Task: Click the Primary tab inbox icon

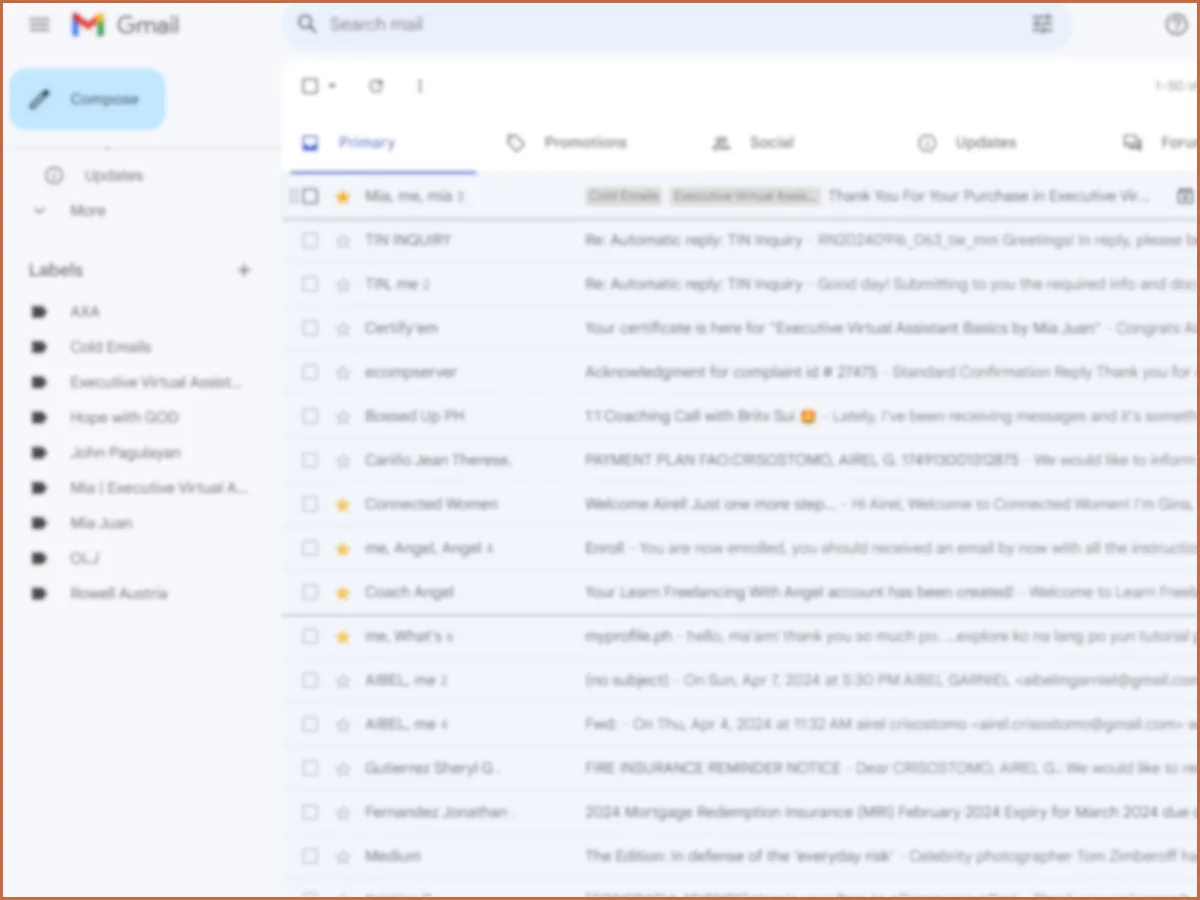Action: coord(311,143)
